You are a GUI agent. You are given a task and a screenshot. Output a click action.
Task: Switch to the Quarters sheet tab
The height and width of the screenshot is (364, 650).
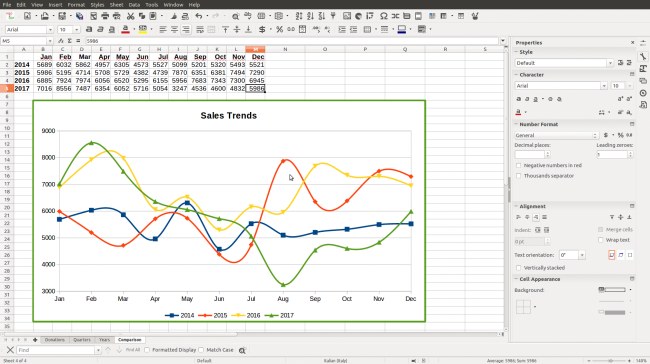click(x=82, y=340)
